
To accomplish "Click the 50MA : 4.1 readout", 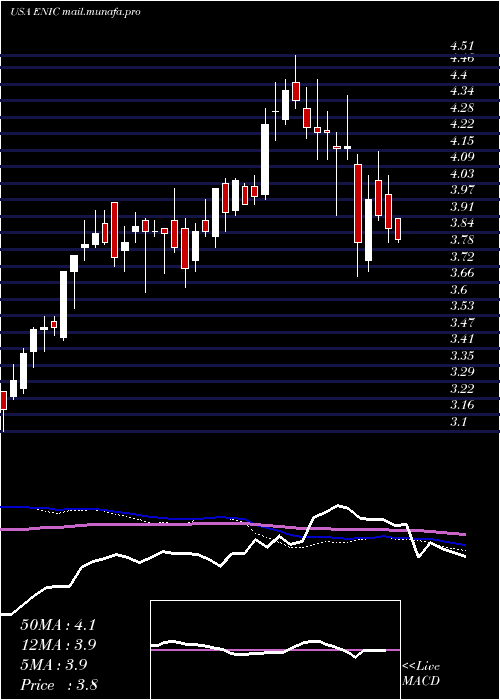I will [x=58, y=625].
